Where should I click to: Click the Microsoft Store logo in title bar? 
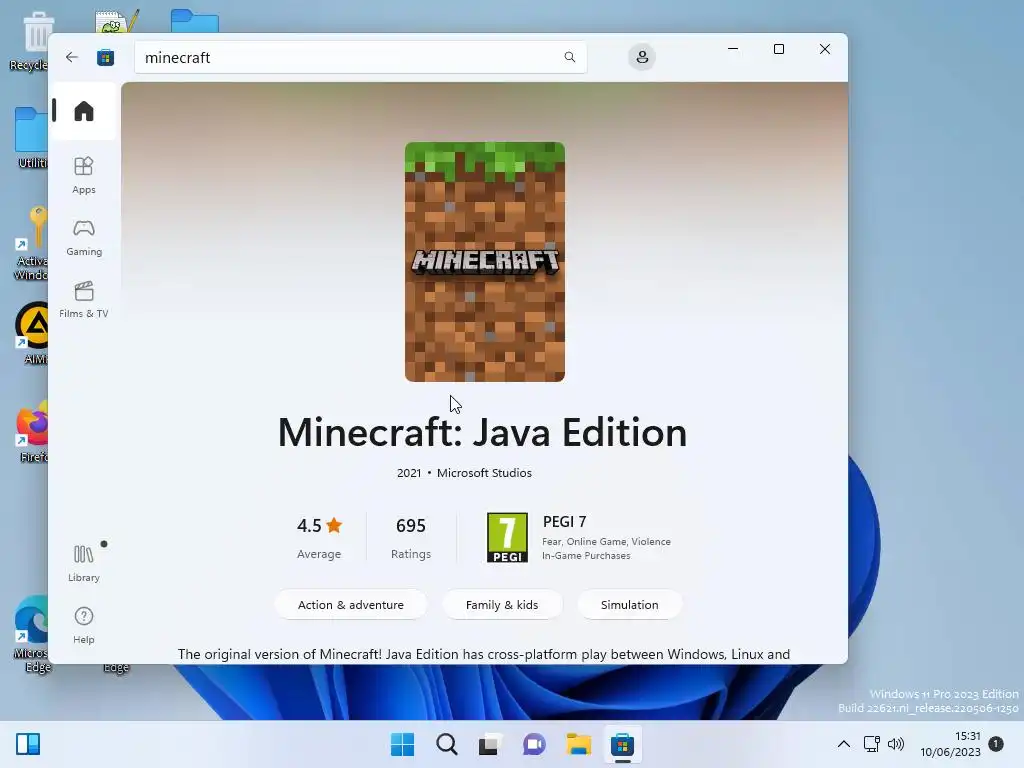pos(105,57)
